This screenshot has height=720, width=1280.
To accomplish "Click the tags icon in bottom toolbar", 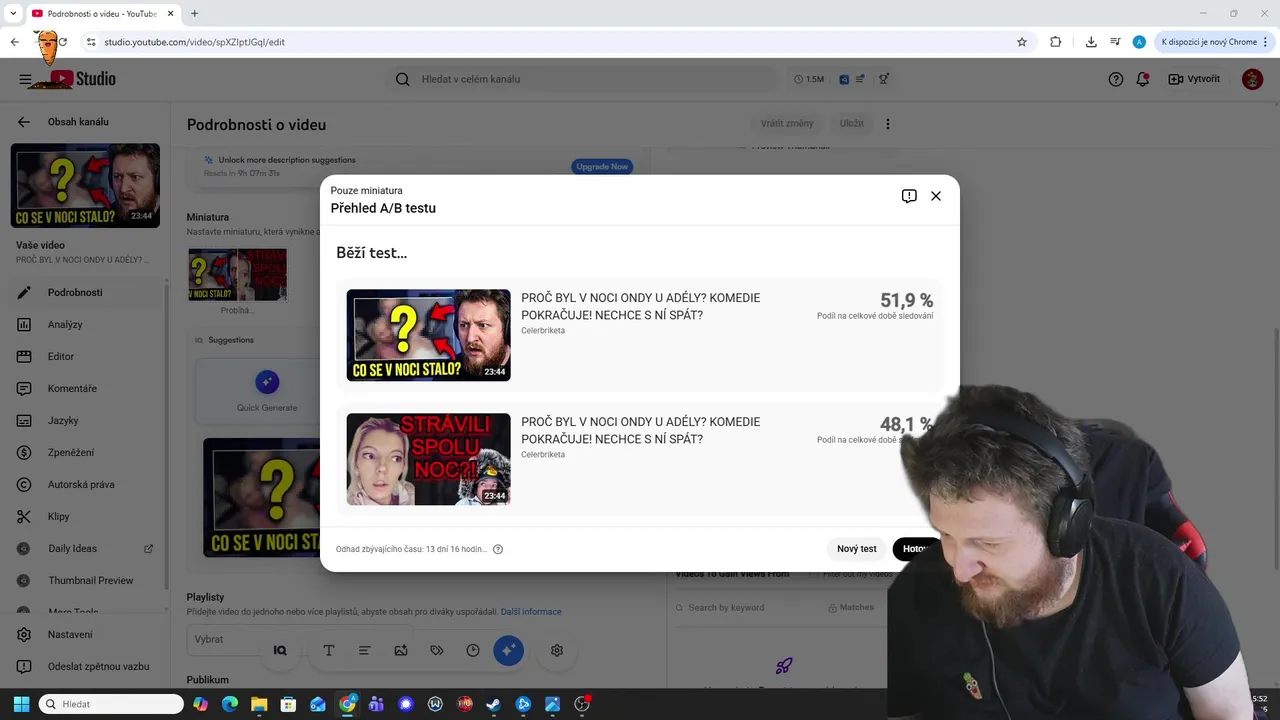I will 437,650.
